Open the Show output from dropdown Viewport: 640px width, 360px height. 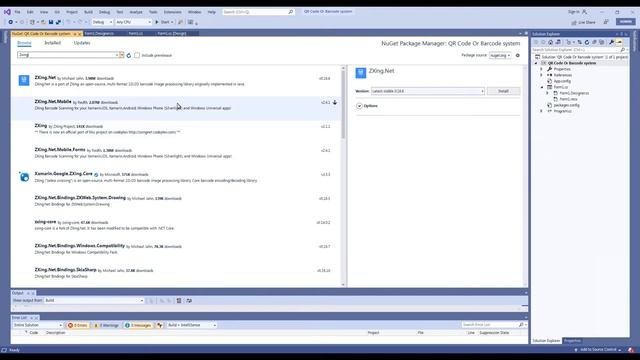94,300
